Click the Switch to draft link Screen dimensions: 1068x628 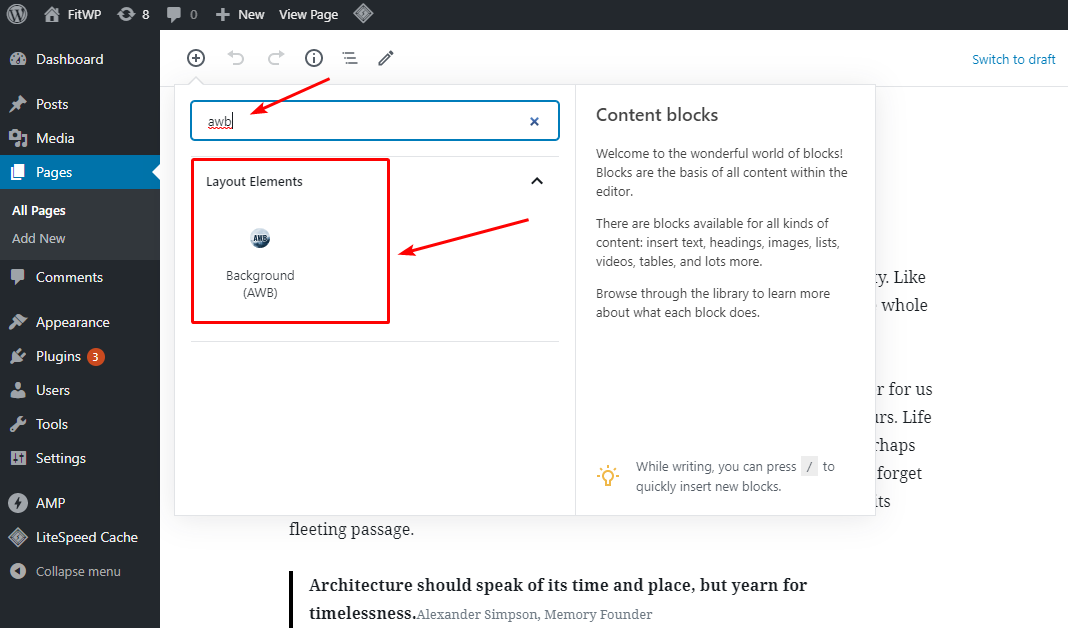[1013, 59]
